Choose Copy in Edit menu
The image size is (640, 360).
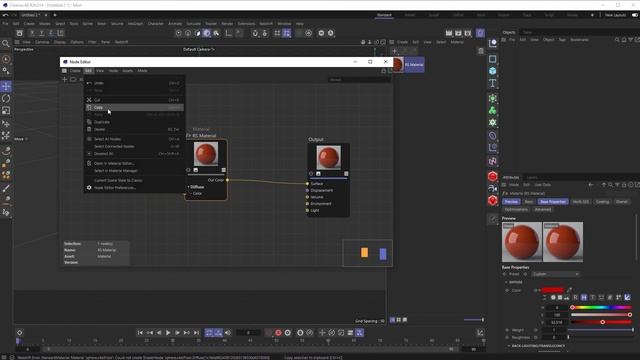point(134,107)
